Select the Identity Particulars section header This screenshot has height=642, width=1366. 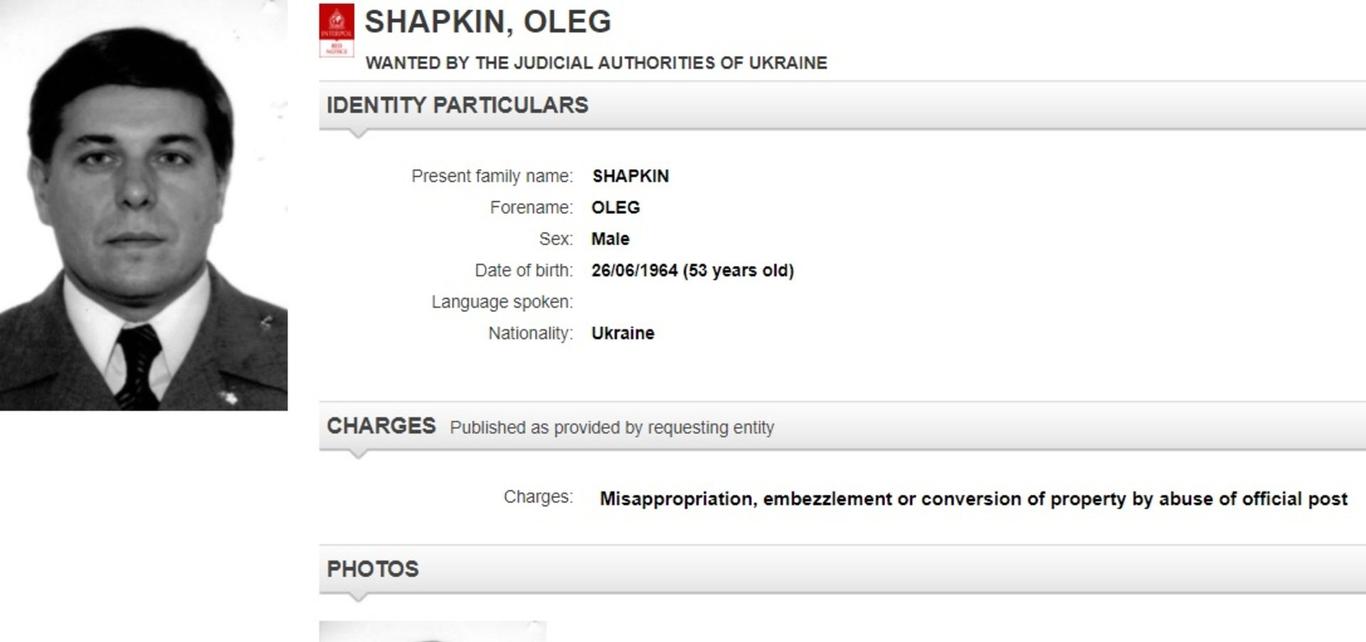point(458,105)
